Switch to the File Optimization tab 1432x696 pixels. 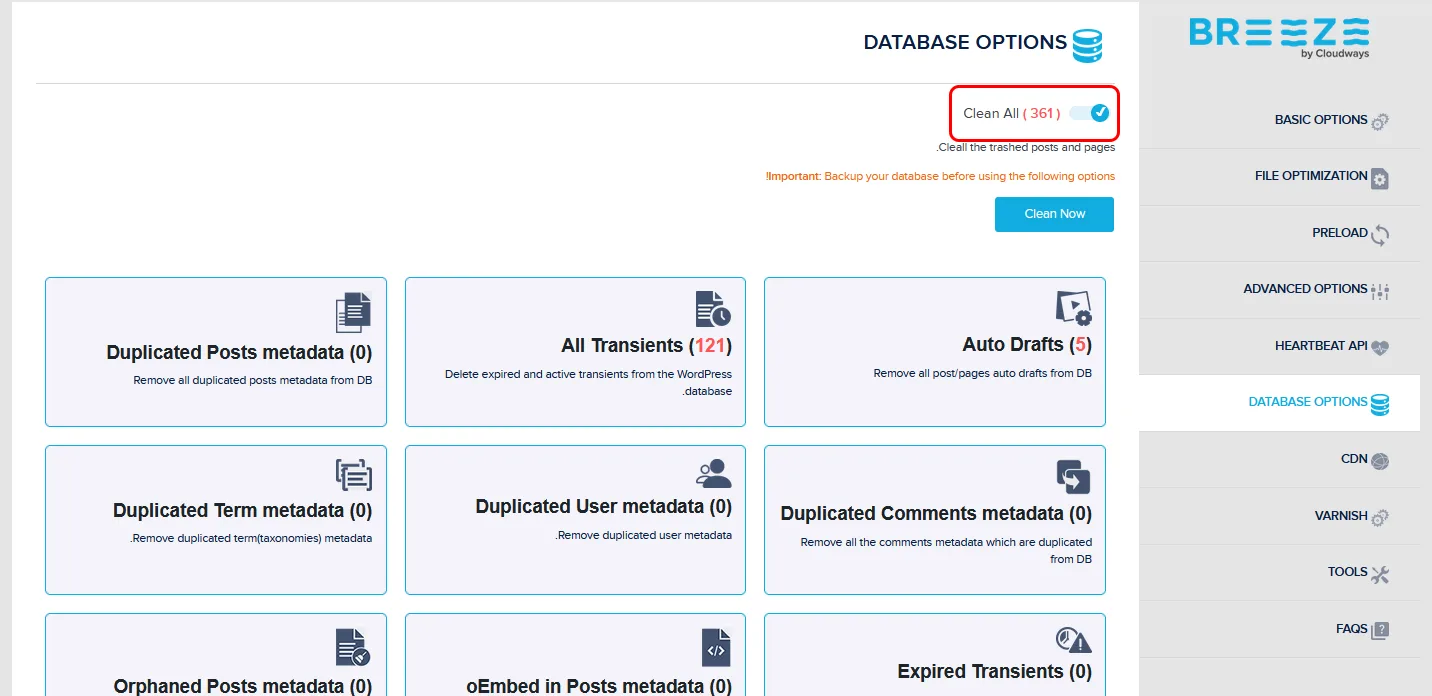1280,177
